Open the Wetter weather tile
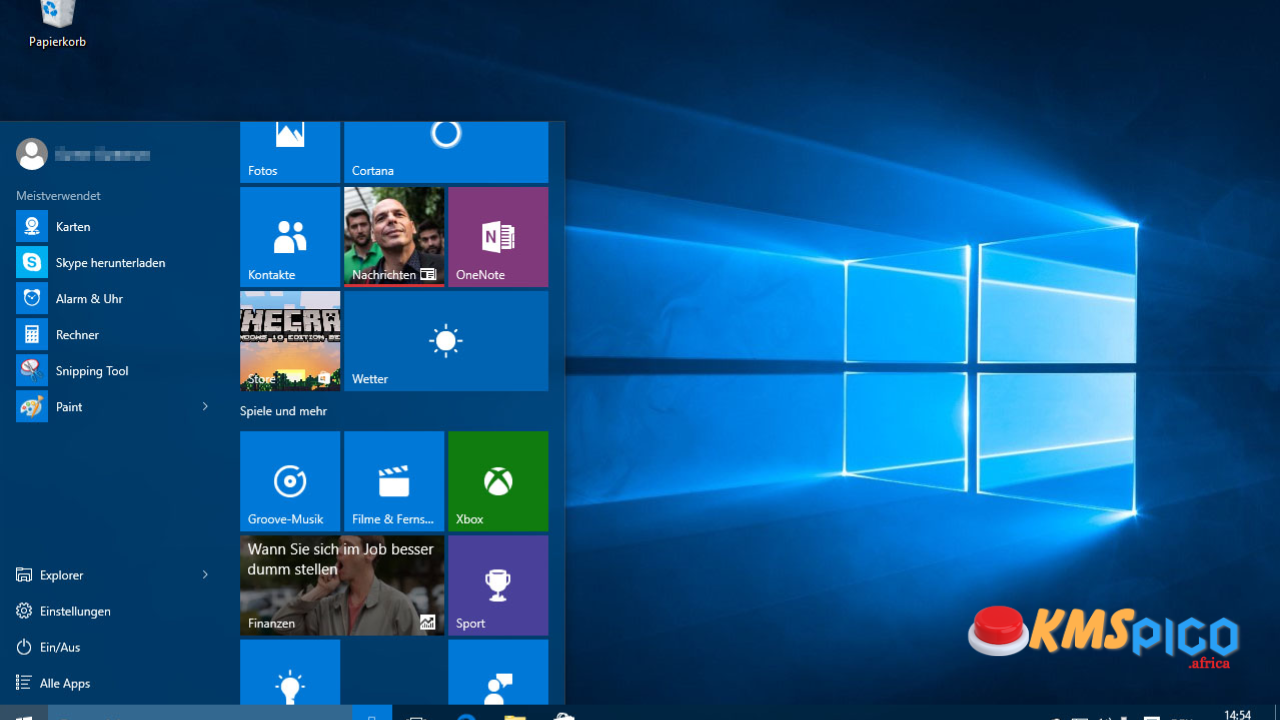The height and width of the screenshot is (720, 1280). tap(446, 341)
